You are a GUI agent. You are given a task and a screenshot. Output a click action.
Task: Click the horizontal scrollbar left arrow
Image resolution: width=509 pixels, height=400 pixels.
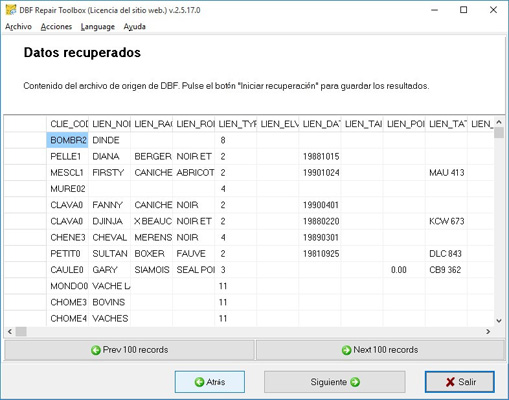pyautogui.click(x=10, y=331)
